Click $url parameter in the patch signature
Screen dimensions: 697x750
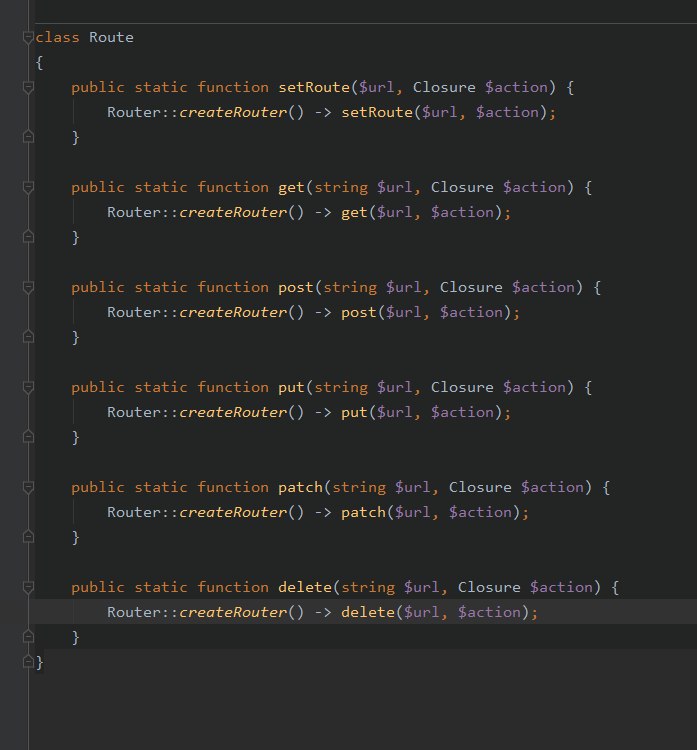(413, 487)
